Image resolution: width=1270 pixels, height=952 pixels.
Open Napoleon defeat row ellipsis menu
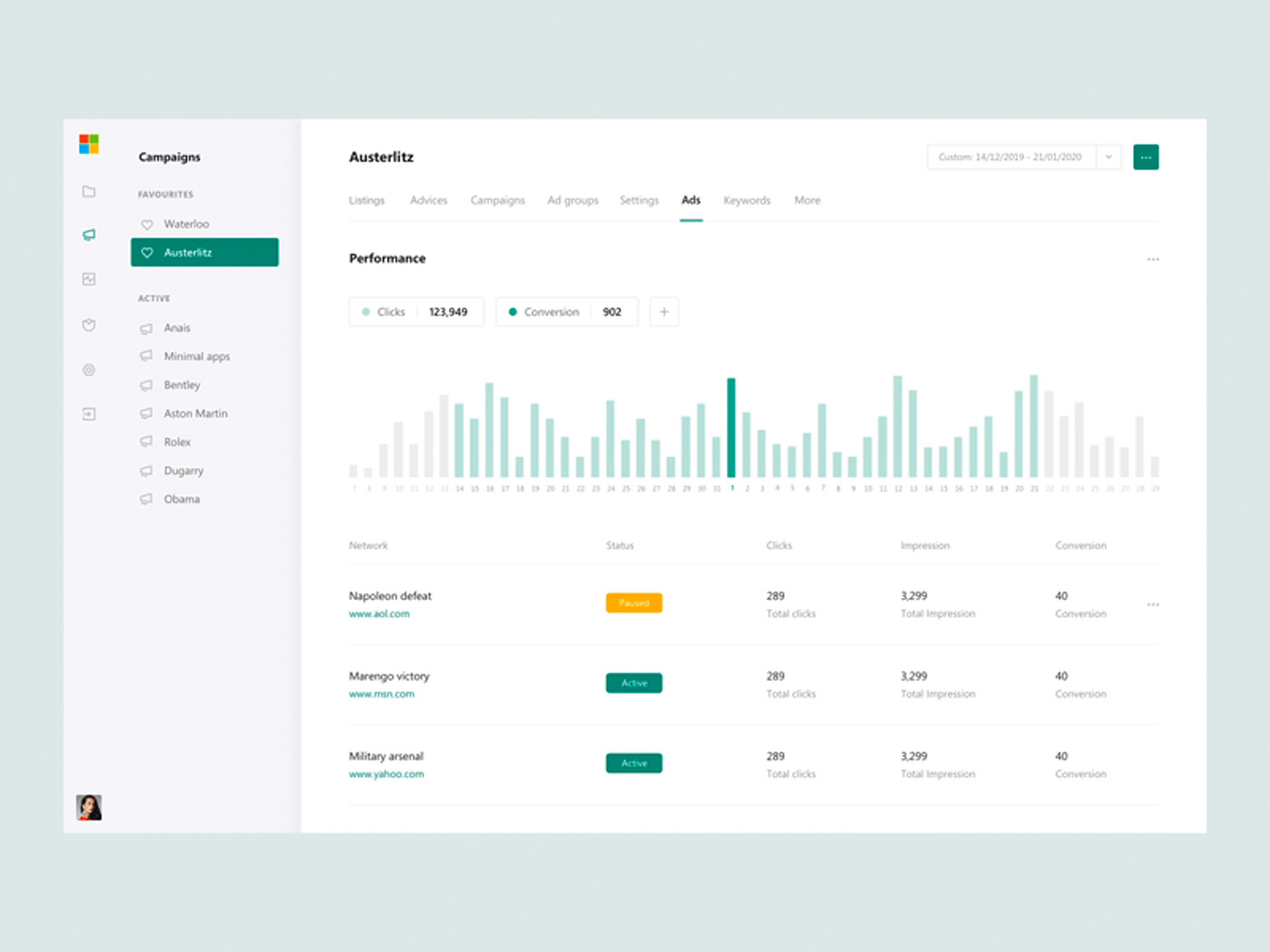[1153, 605]
